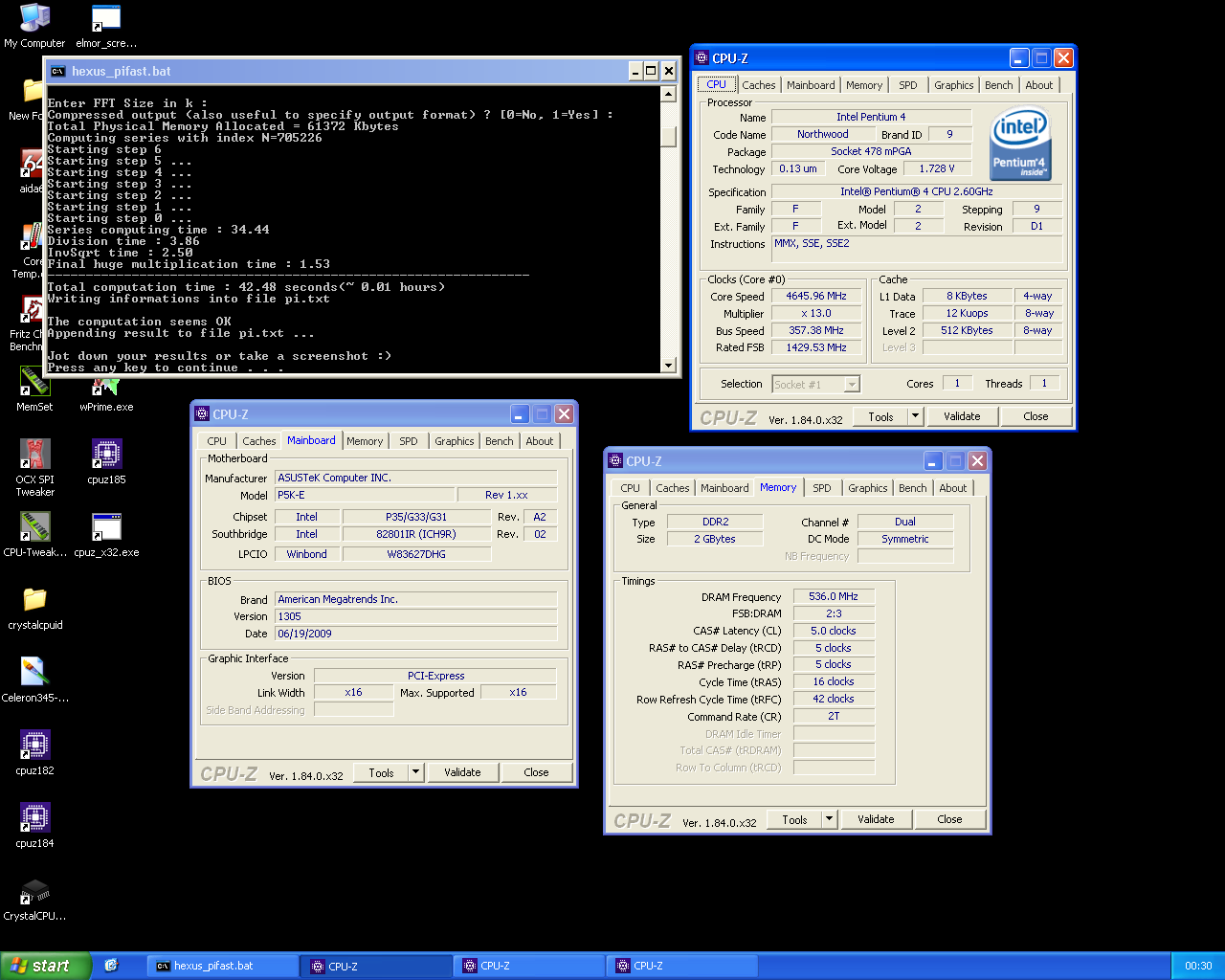The width and height of the screenshot is (1225, 980).
Task: Open the OCX SPI Tweaker desktop icon
Action: pyautogui.click(x=34, y=467)
